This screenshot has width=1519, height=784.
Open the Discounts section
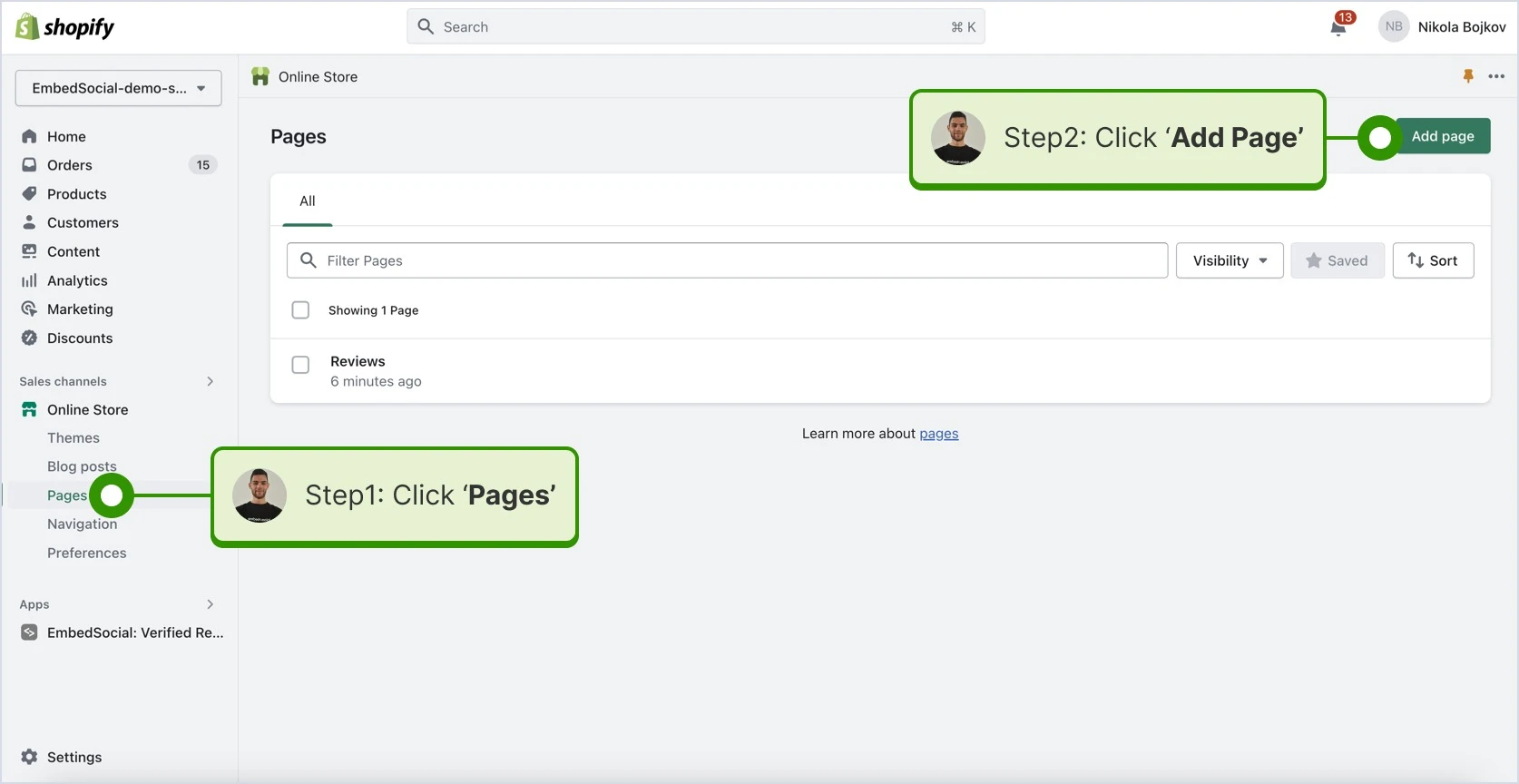[x=80, y=338]
